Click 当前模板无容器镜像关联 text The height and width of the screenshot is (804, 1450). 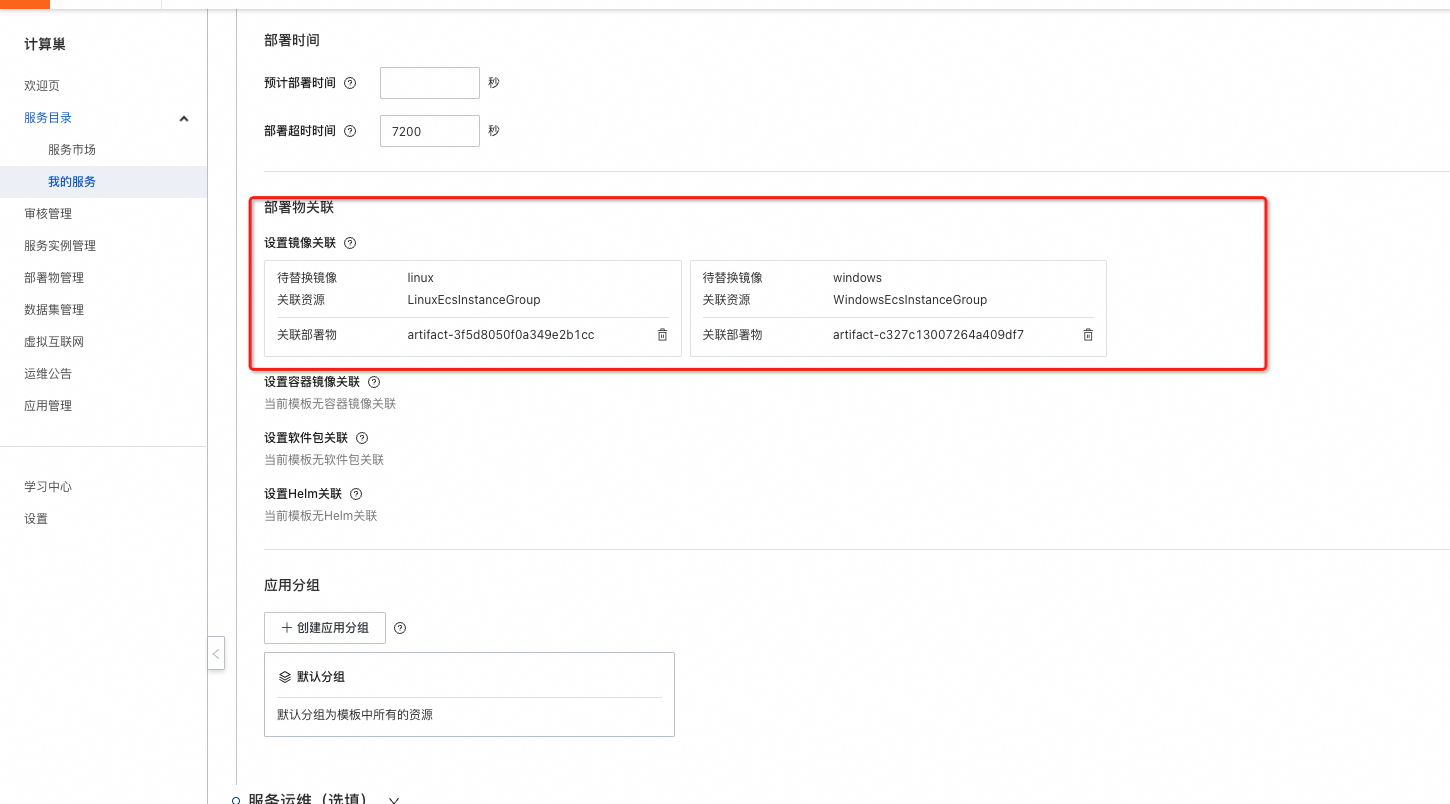coord(330,404)
